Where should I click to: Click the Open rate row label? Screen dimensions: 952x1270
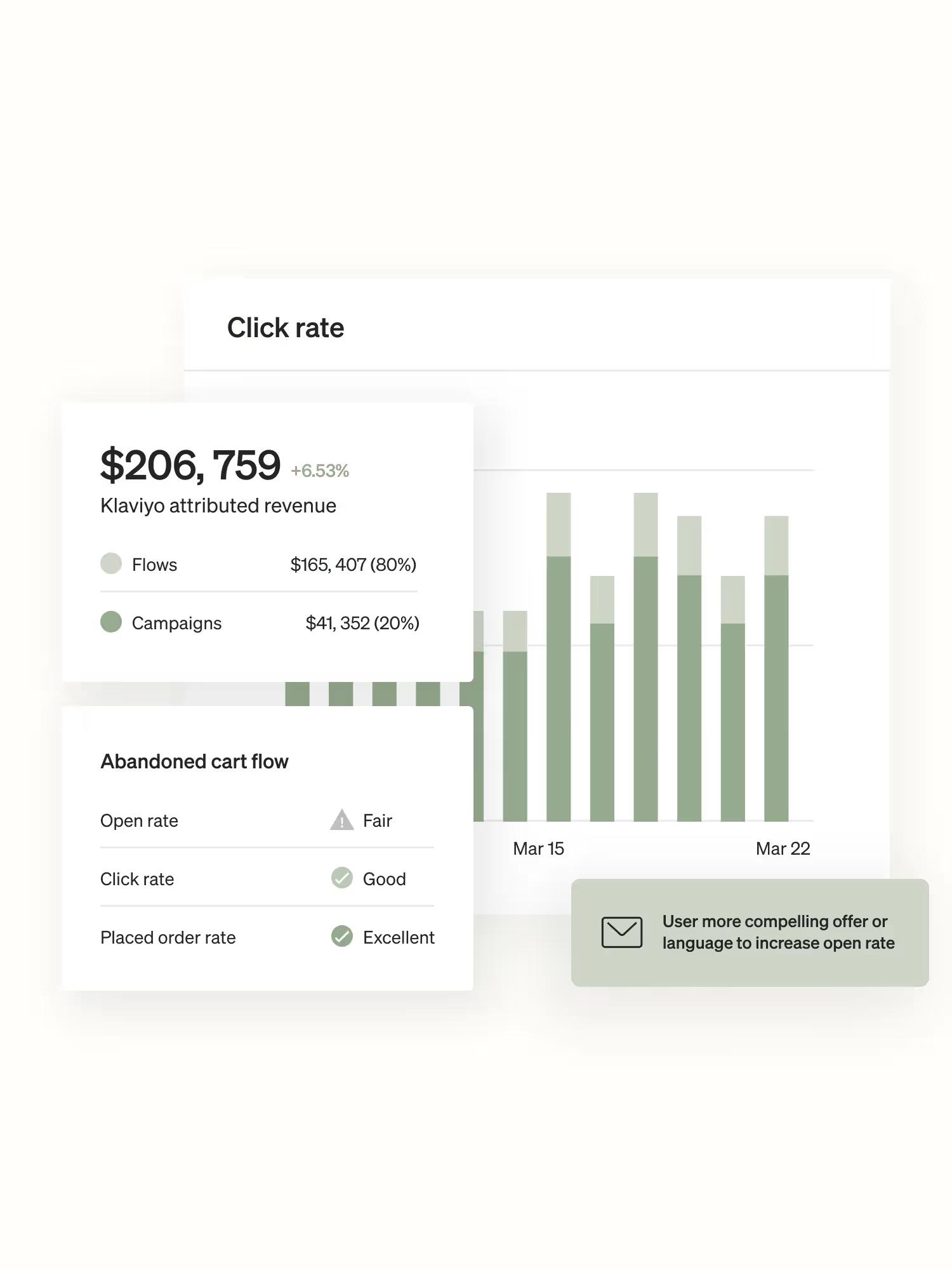pyautogui.click(x=139, y=820)
